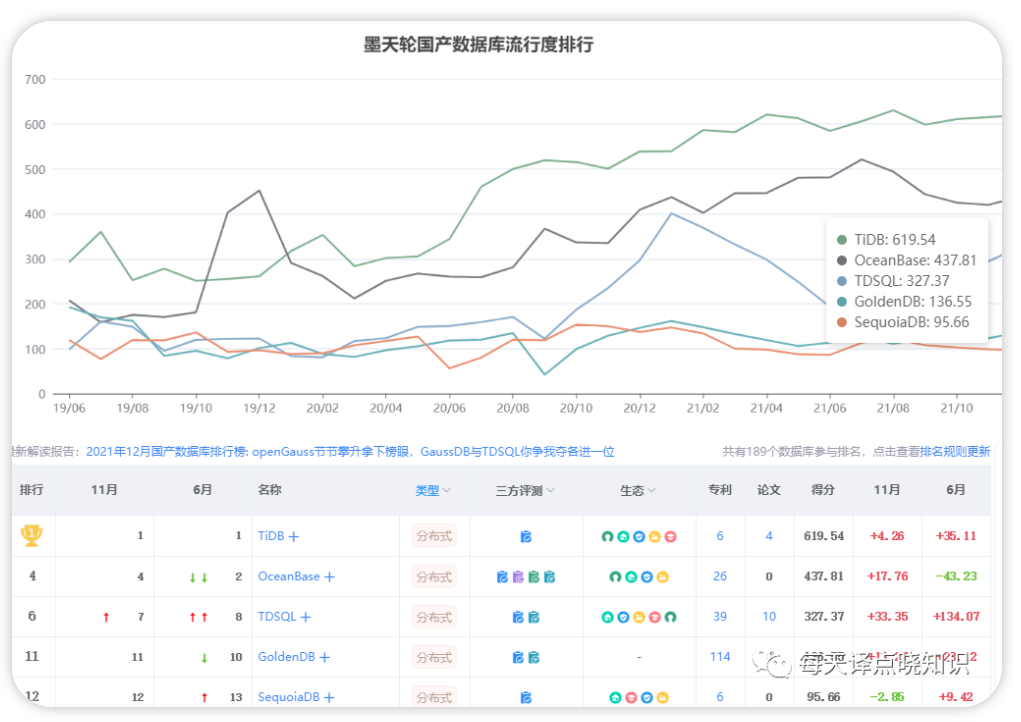Click score 619.54 in TiDB row
This screenshot has height=722, width=1021.
[x=824, y=536]
